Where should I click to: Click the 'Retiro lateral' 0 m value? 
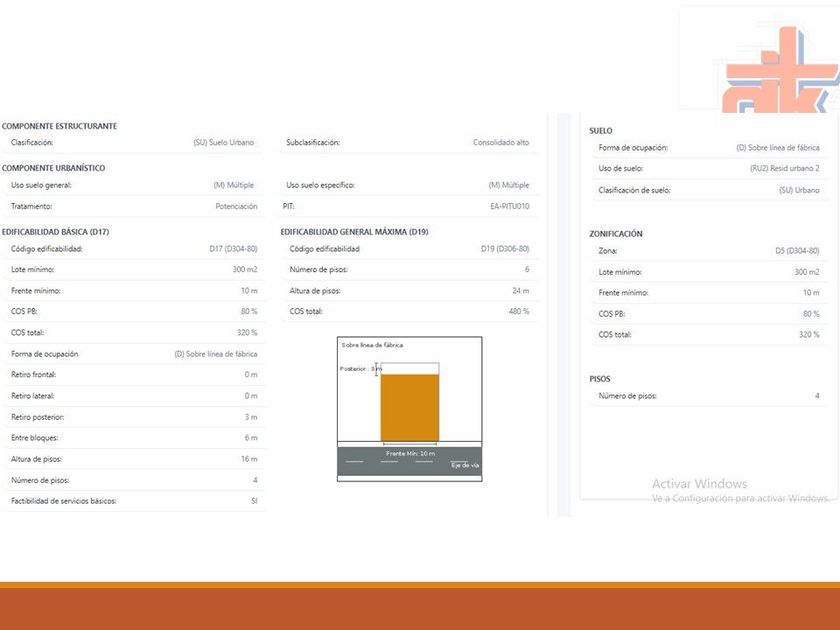251,396
